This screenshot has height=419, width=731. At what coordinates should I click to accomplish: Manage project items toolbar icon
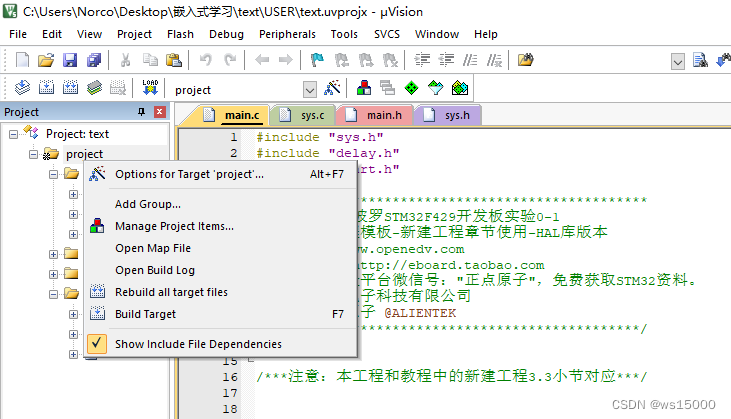[x=364, y=87]
